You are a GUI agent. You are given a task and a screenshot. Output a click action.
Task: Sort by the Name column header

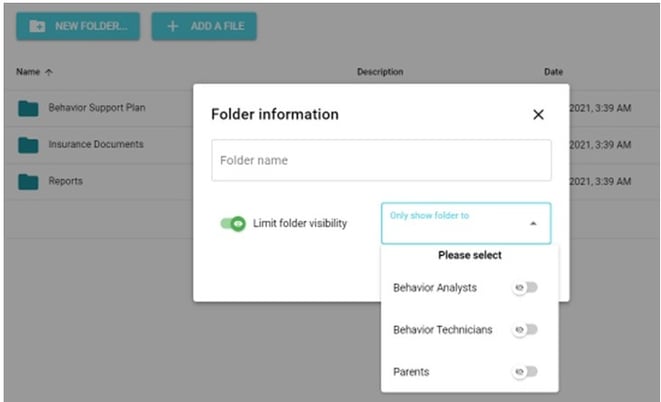pyautogui.click(x=28, y=72)
